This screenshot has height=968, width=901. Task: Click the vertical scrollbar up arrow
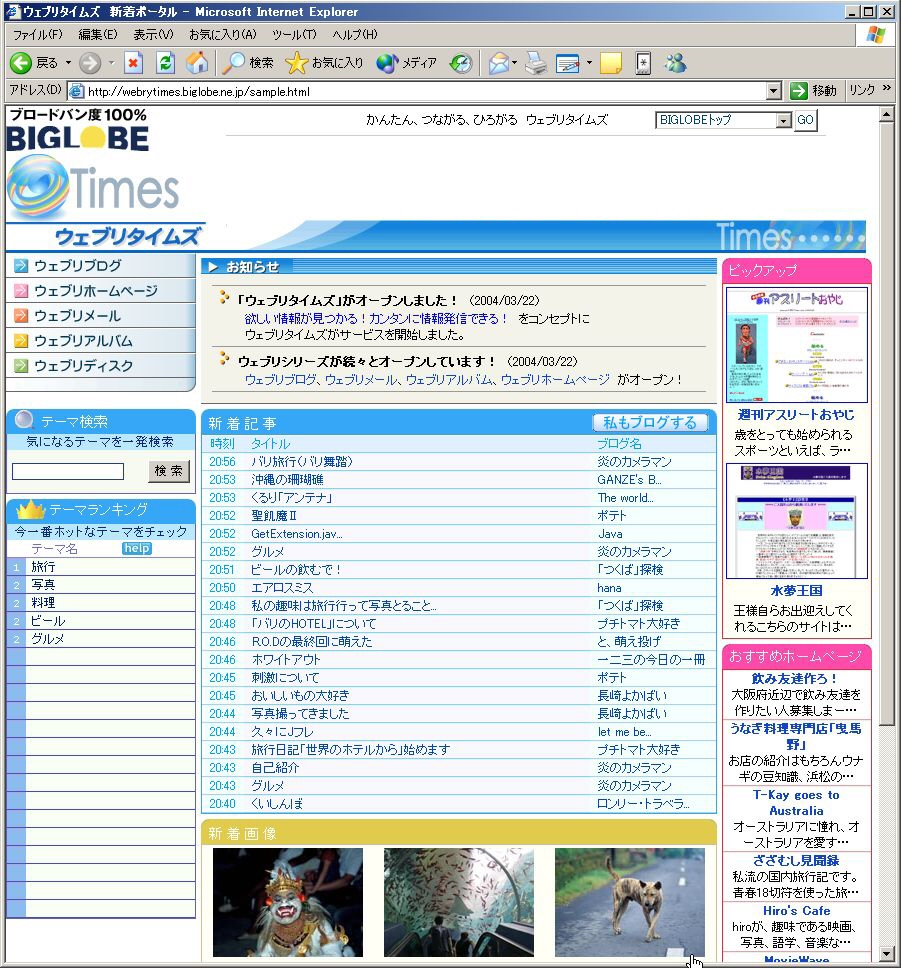(886, 114)
